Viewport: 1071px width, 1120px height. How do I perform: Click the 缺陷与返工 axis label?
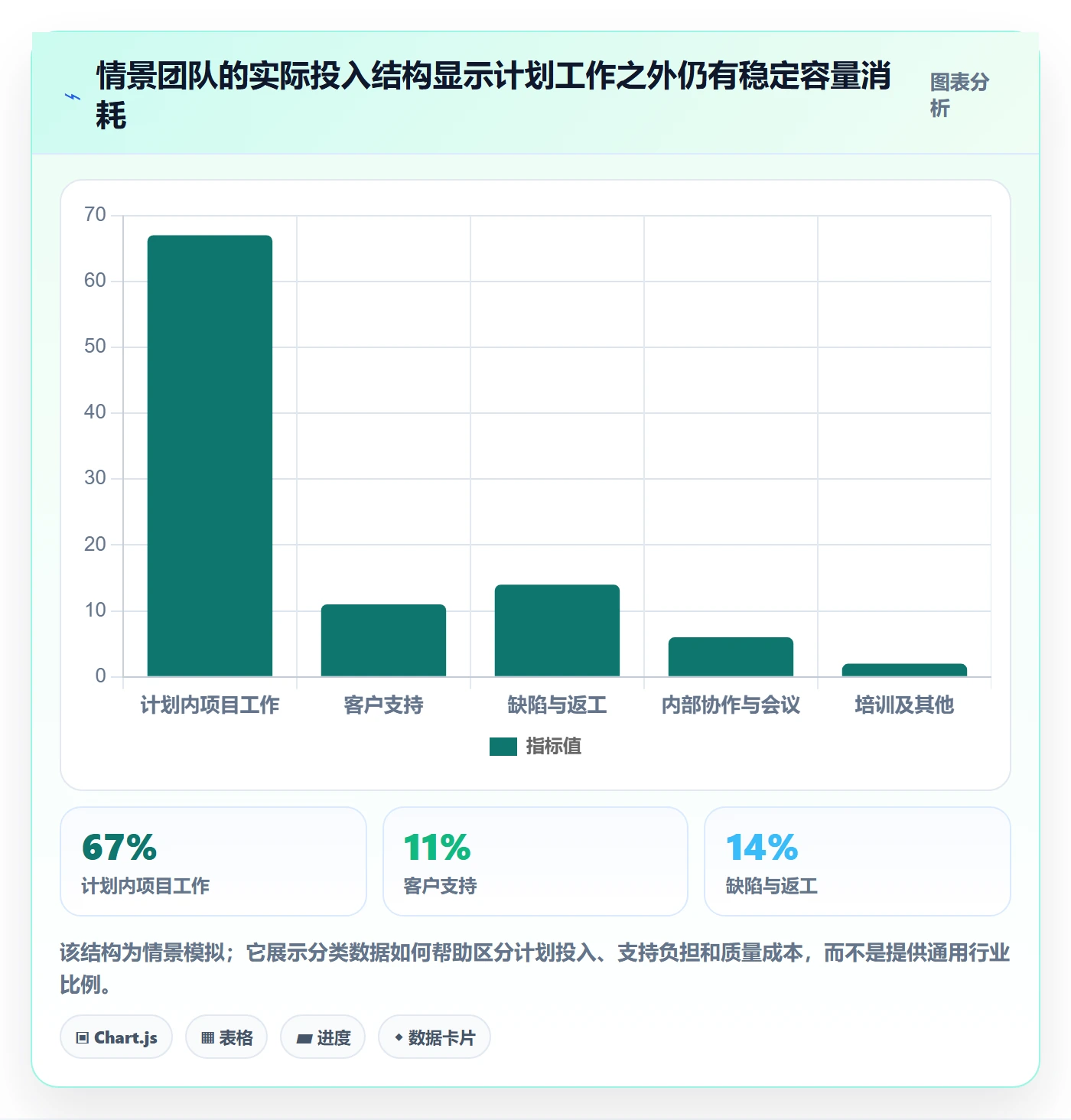point(557,705)
